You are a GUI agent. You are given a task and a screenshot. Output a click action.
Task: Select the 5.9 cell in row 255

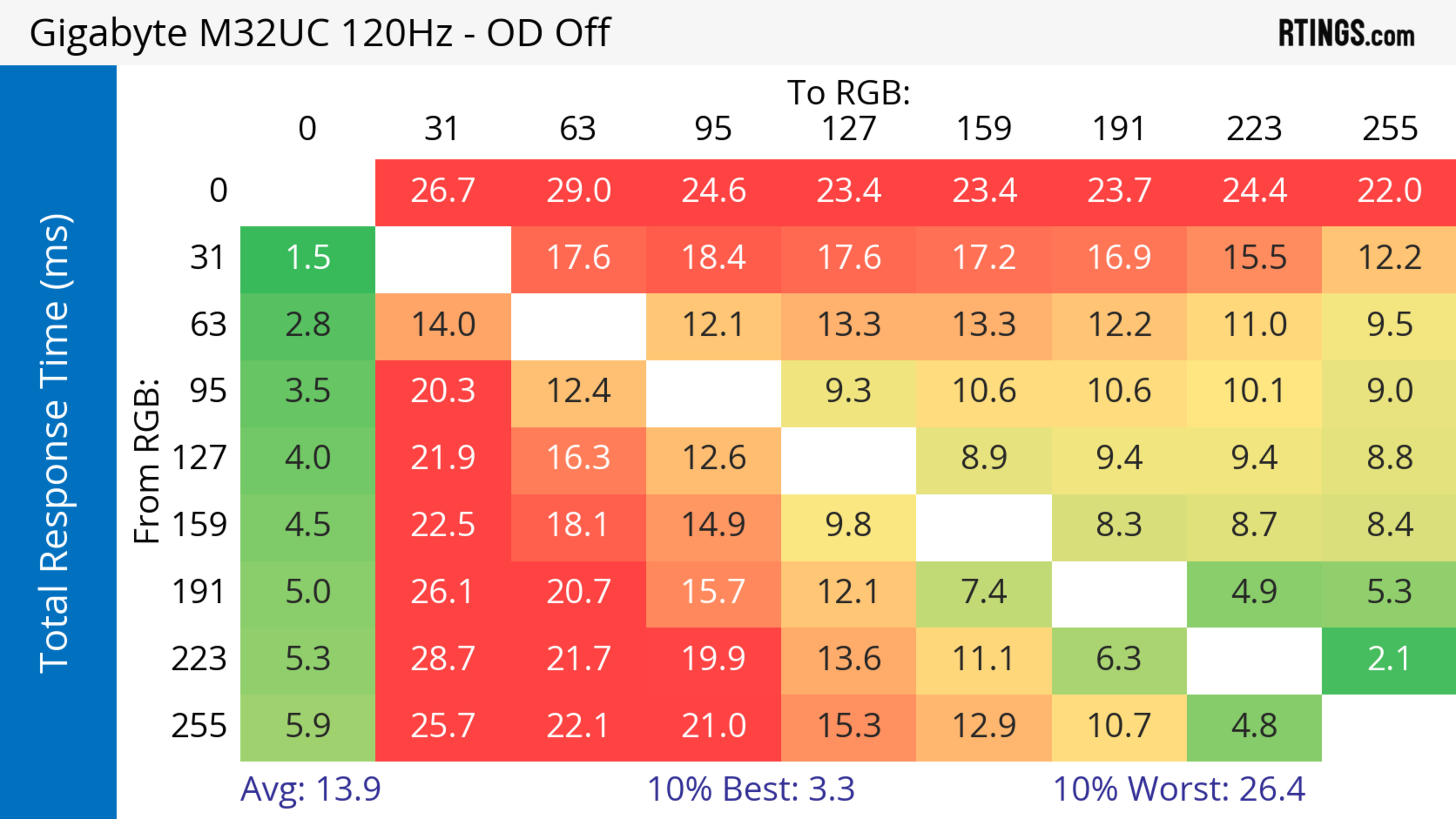(x=308, y=727)
